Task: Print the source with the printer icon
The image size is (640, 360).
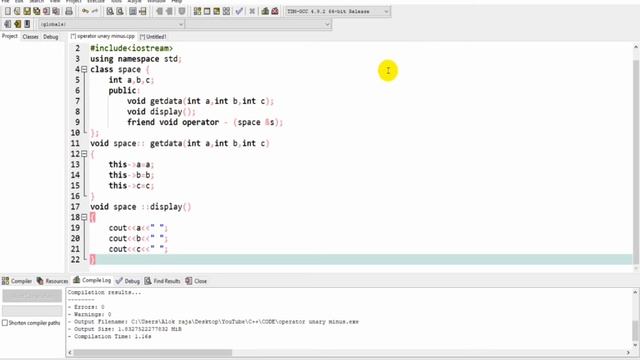Action: 69,11
